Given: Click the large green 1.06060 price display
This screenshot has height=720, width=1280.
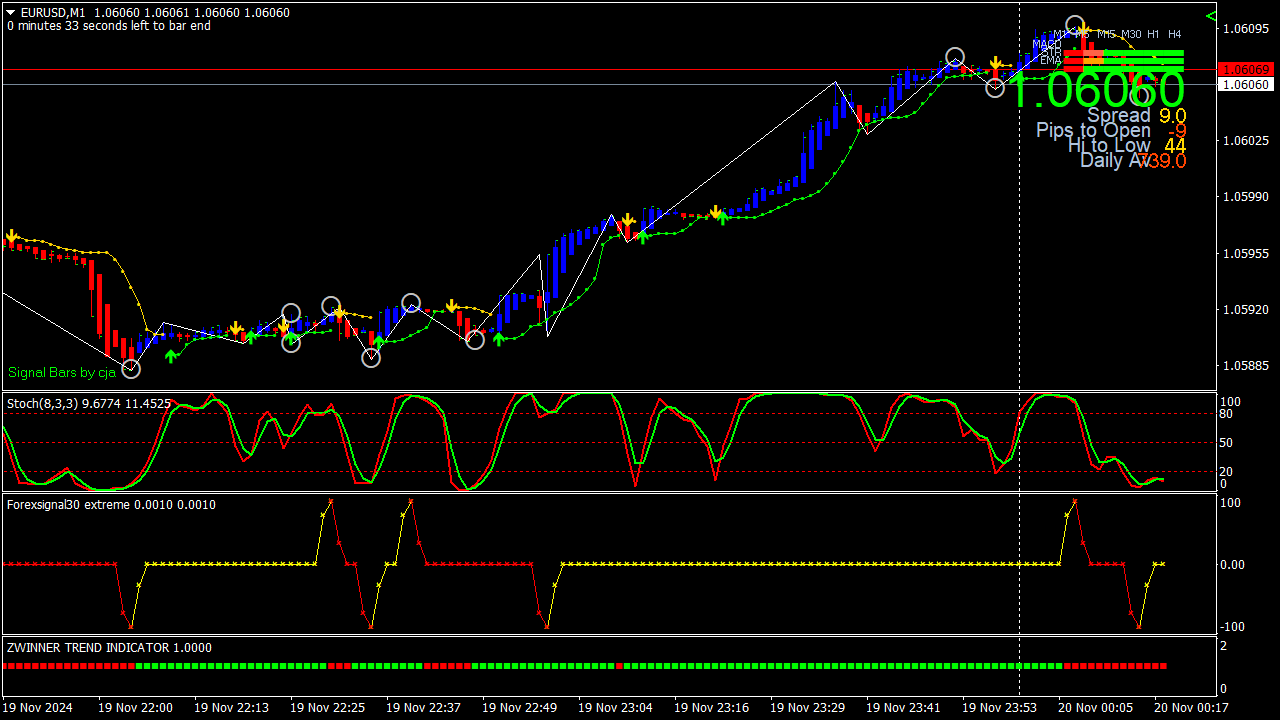Looking at the screenshot, I should (1098, 91).
